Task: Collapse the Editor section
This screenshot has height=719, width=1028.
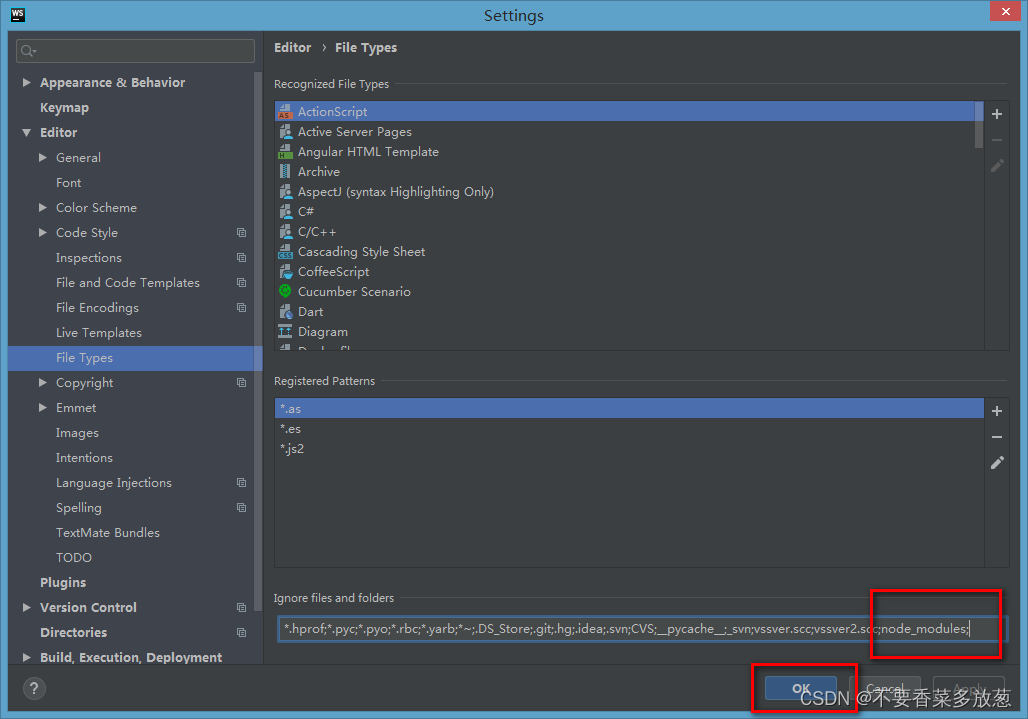Action: point(26,132)
